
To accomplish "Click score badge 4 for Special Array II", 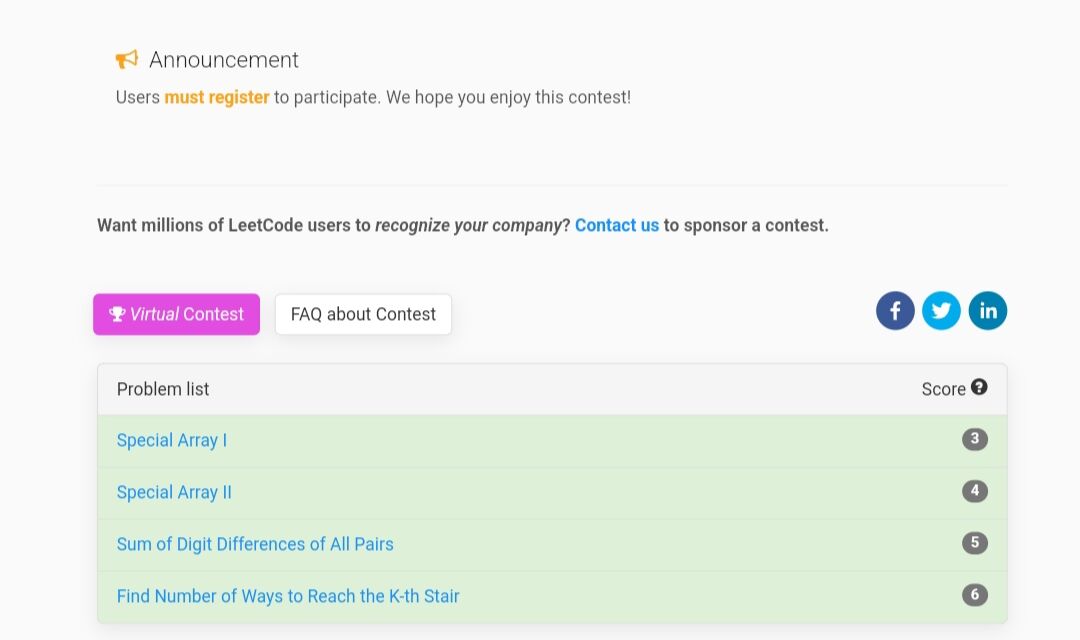I will click(x=975, y=491).
